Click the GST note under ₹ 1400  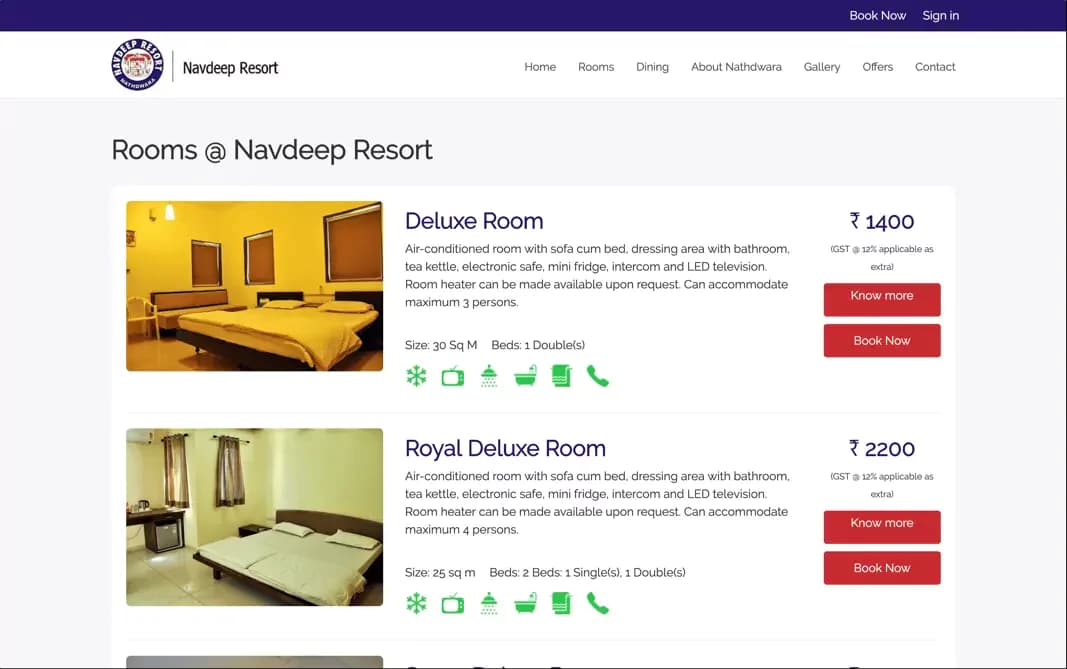tap(882, 258)
